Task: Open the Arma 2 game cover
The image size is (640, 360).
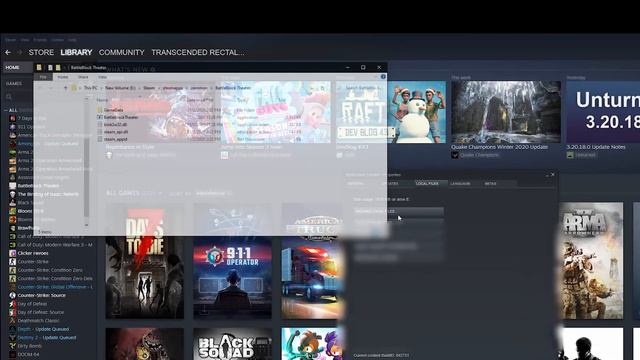Action: click(x=591, y=260)
